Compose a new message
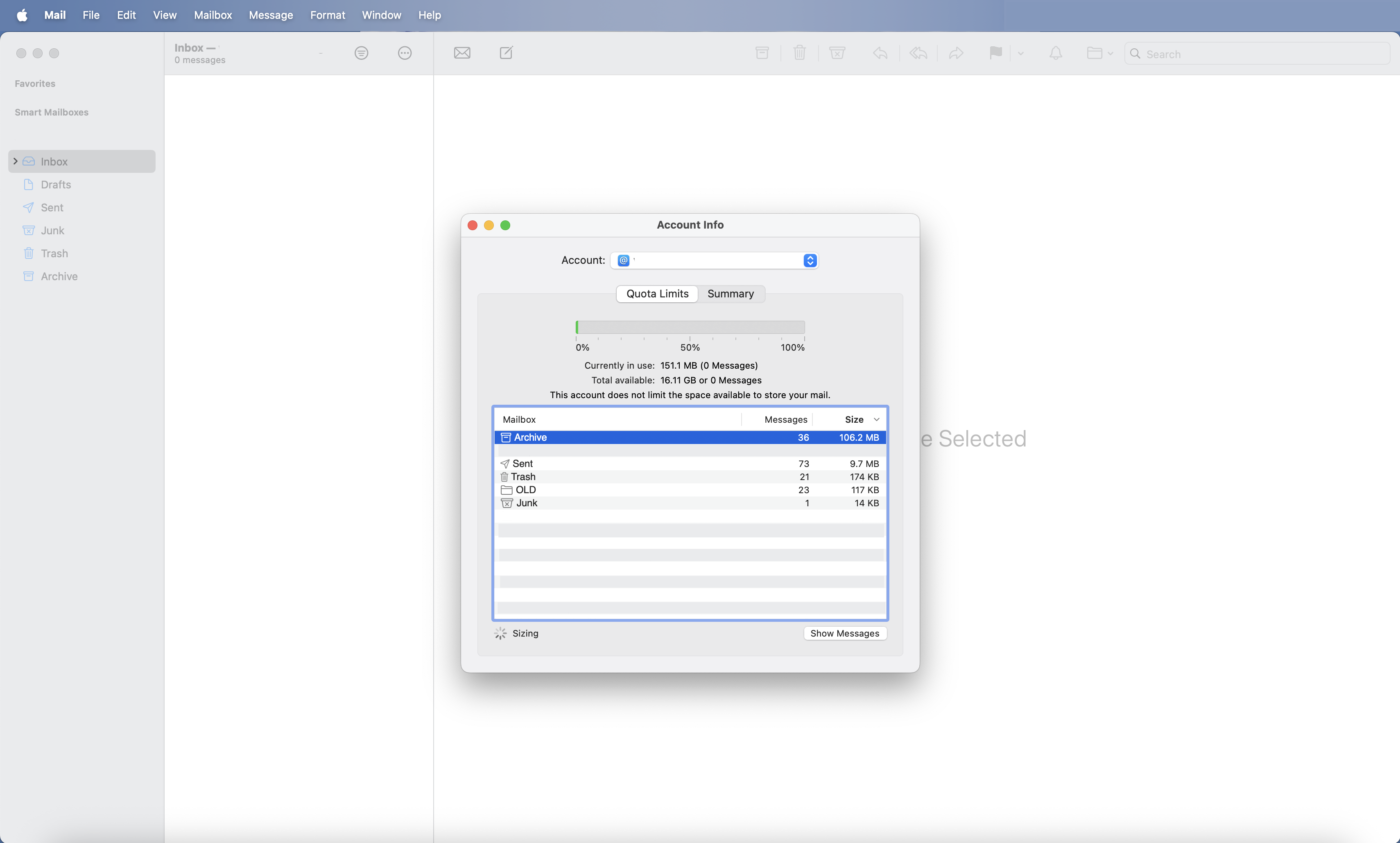1400x843 pixels. (x=506, y=53)
